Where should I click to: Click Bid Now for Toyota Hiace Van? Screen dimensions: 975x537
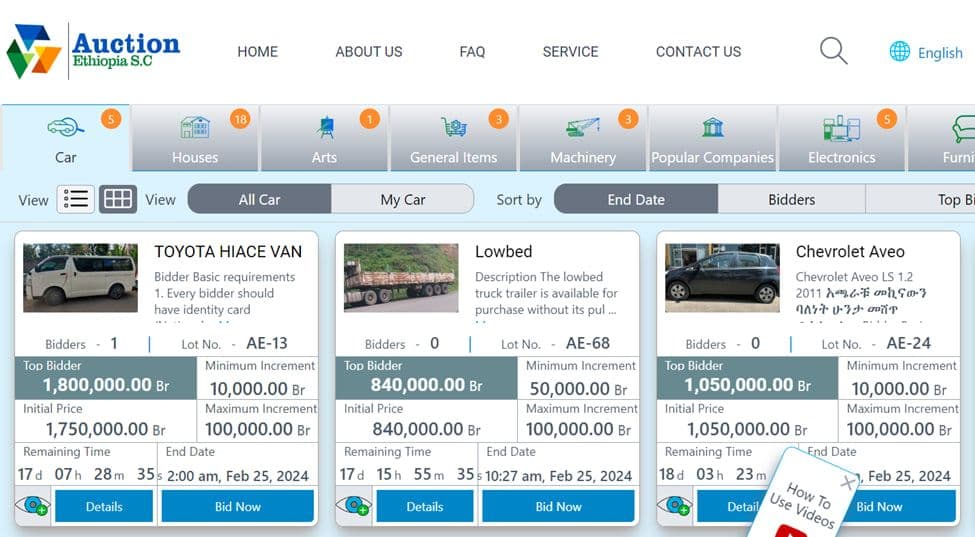[x=238, y=507]
